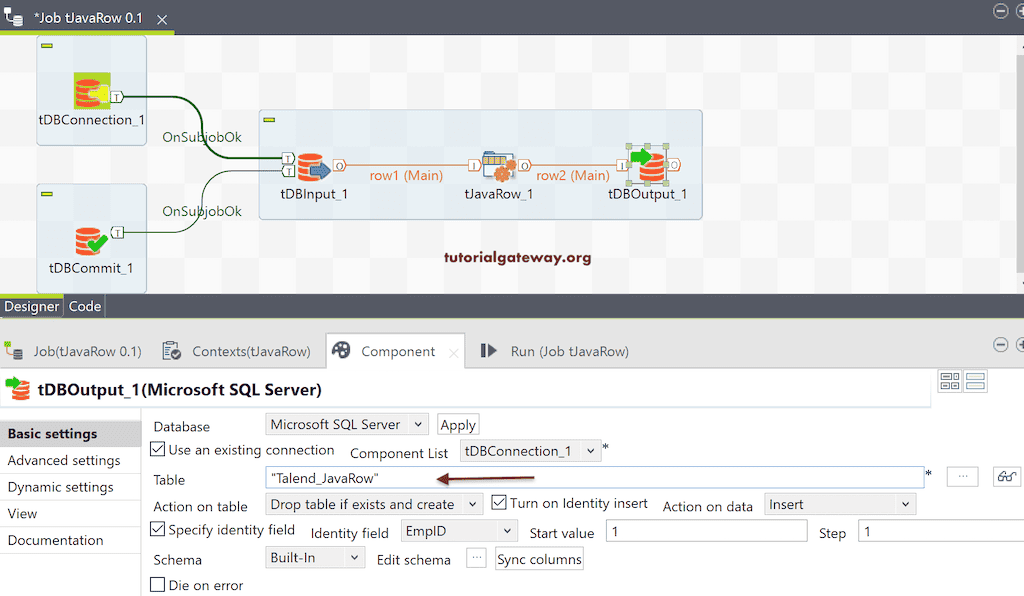Click the Sync columns button
1024x596 pixels.
[x=539, y=559]
